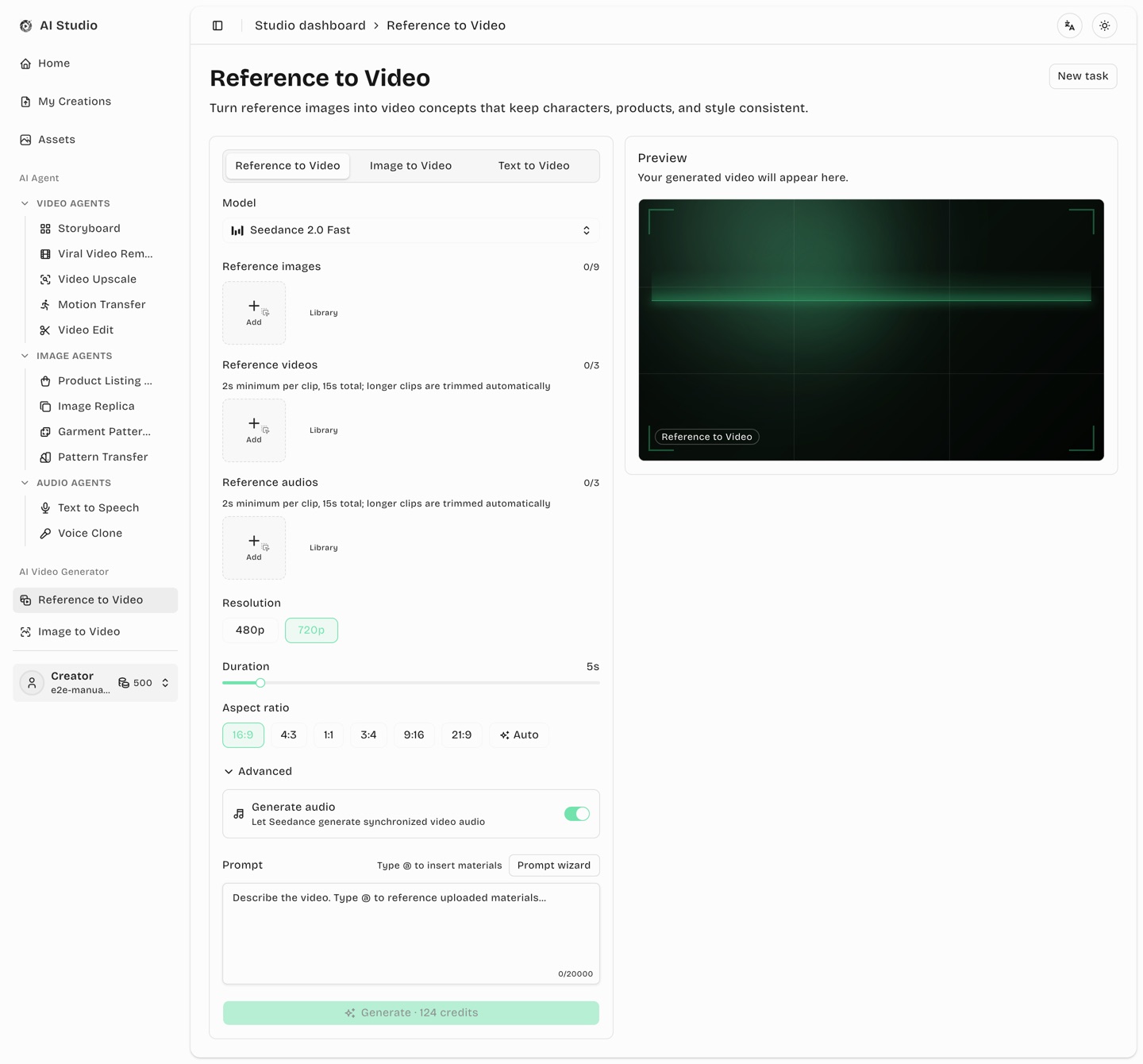Choose 21:9 aspect ratio
Image resolution: width=1143 pixels, height=1064 pixels.
click(x=462, y=735)
